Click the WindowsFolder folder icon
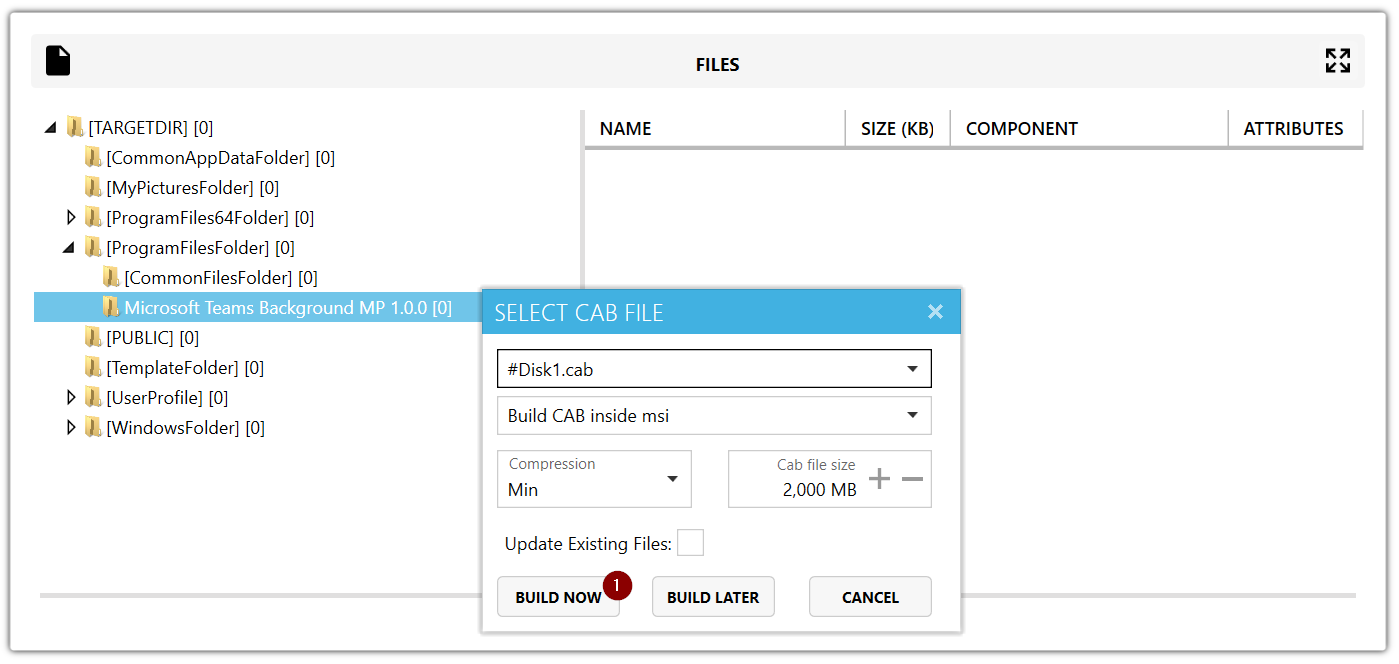The image size is (1399, 664). (93, 427)
